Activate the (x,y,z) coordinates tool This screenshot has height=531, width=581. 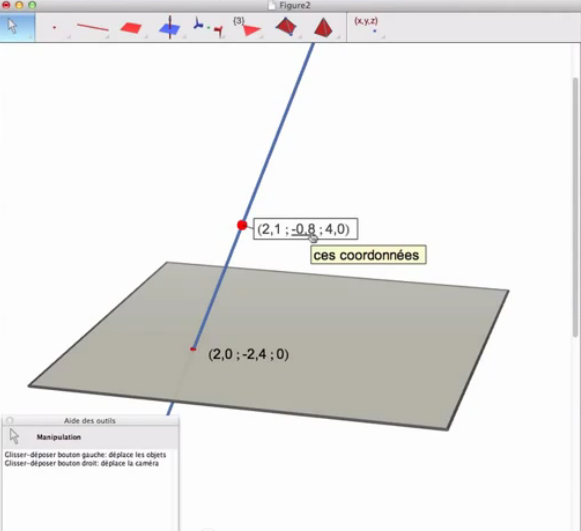(367, 25)
